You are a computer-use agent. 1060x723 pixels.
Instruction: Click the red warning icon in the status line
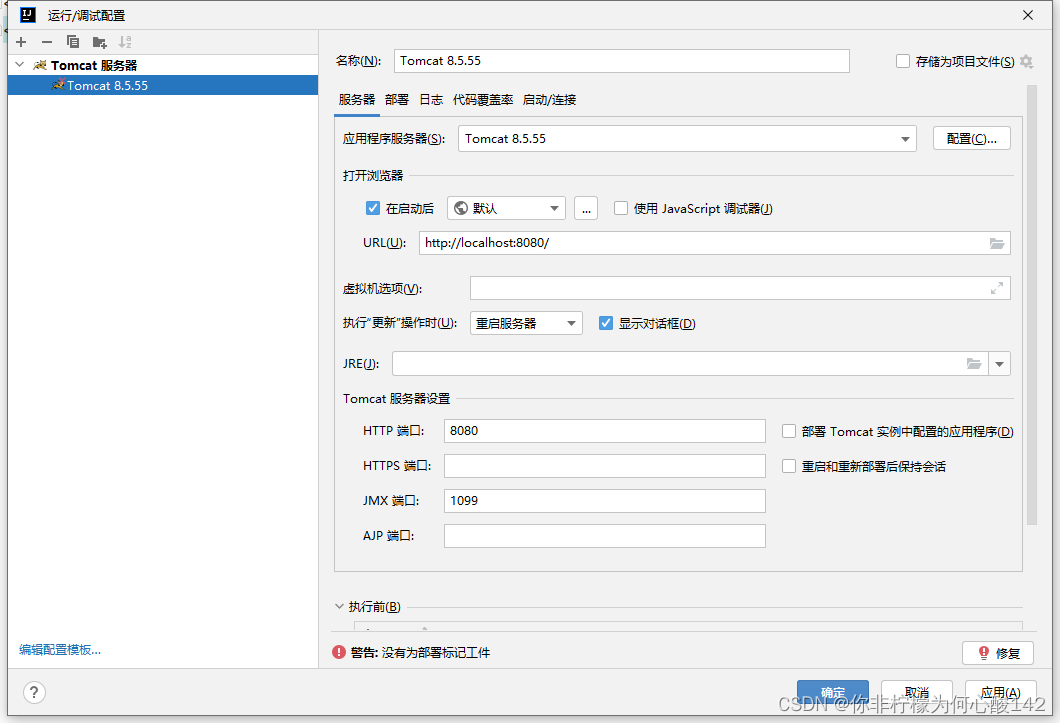[339, 652]
